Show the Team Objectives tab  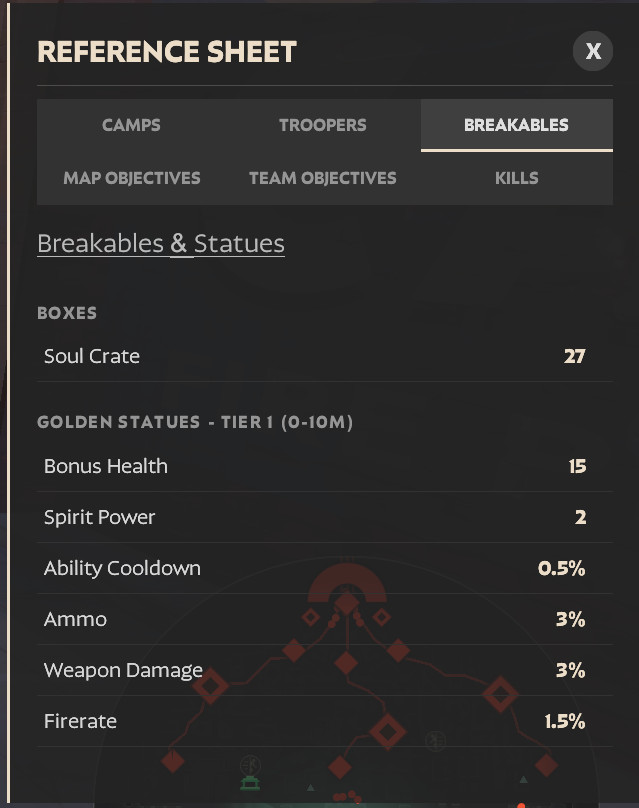[323, 178]
